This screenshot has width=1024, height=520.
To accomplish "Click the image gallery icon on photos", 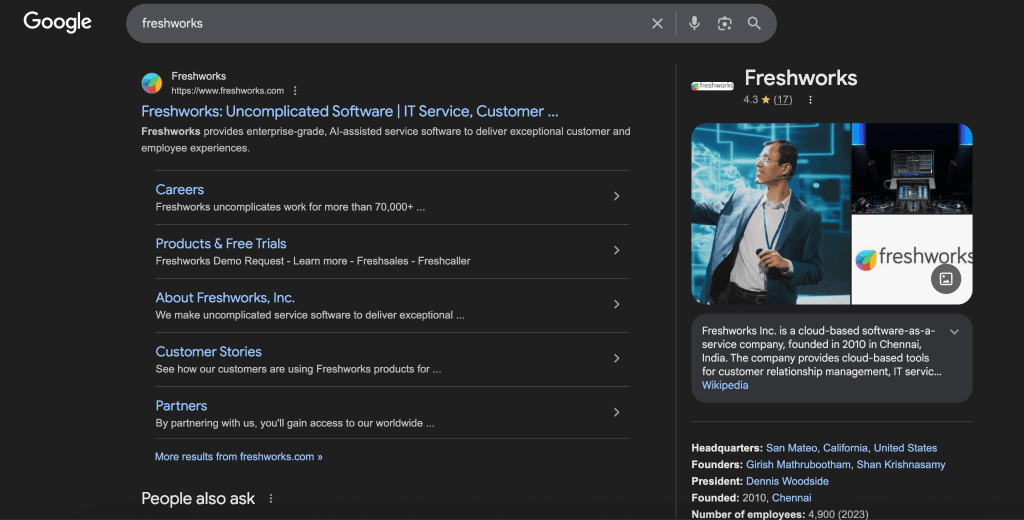I will pos(946,279).
